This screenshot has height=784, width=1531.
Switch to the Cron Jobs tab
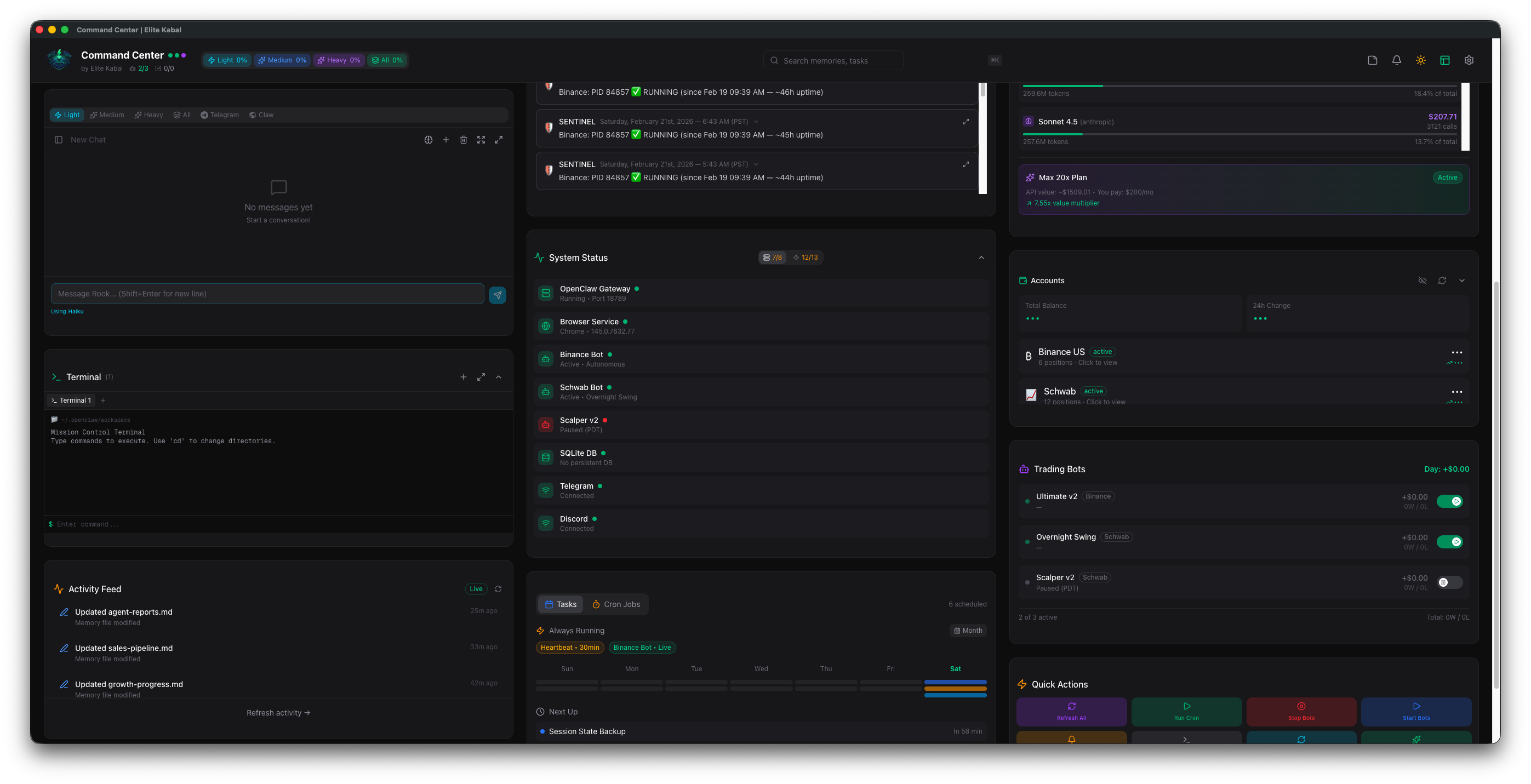point(617,604)
